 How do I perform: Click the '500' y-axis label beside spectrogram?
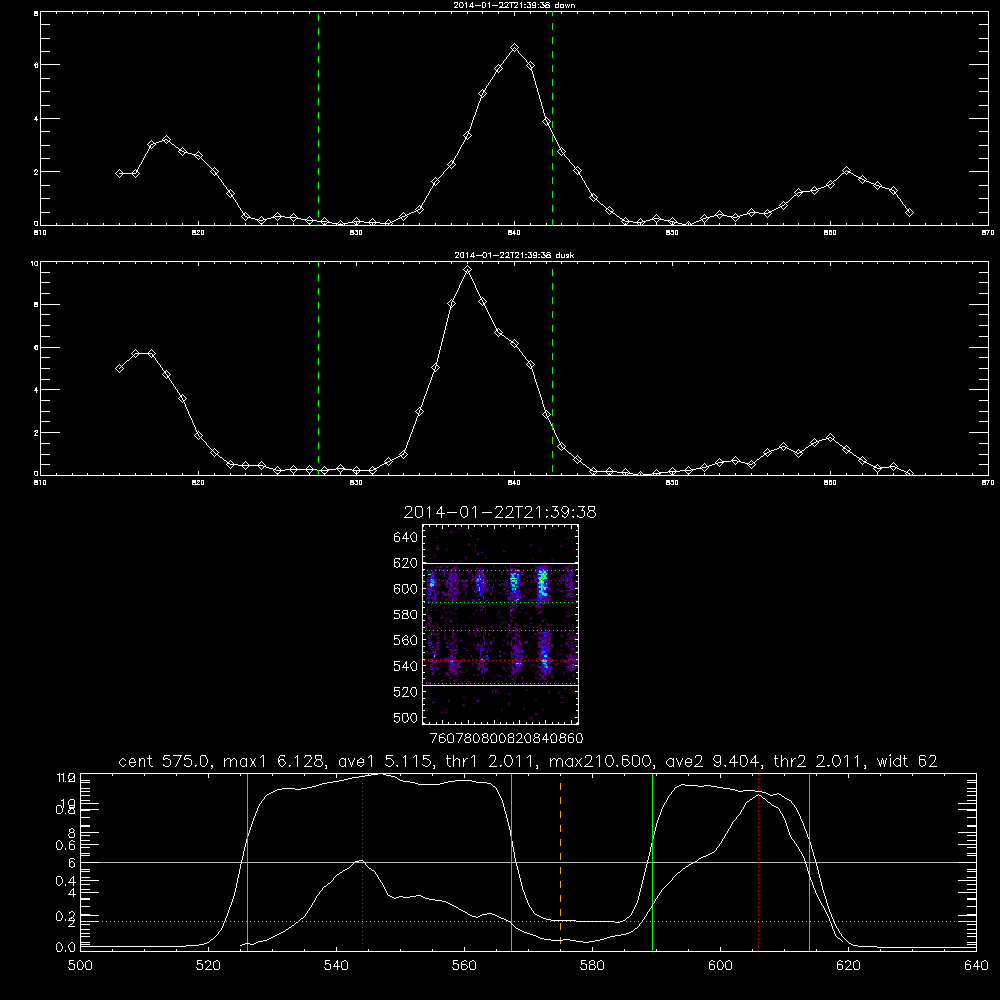tap(406, 718)
